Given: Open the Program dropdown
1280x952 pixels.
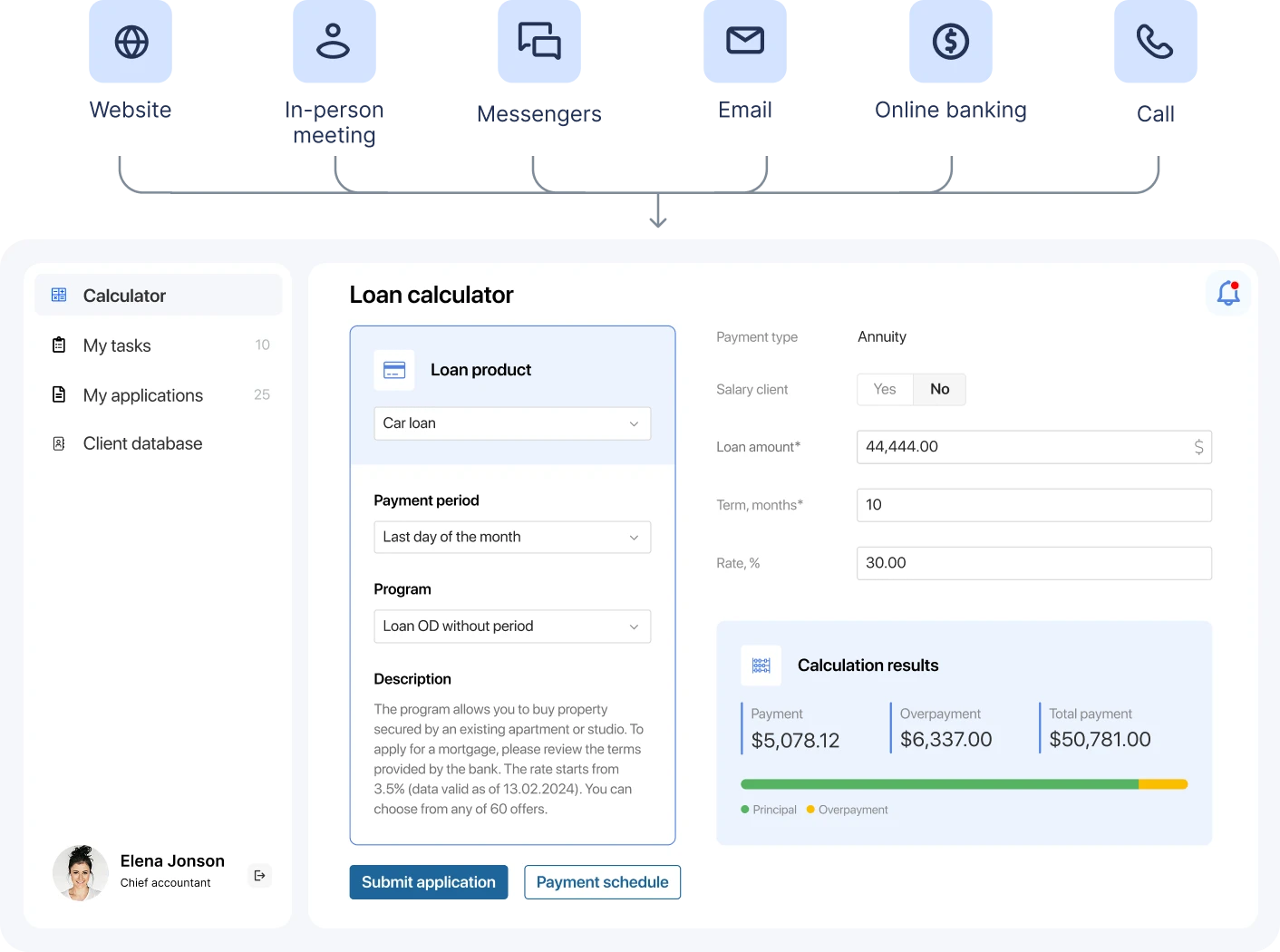Looking at the screenshot, I should (x=512, y=627).
